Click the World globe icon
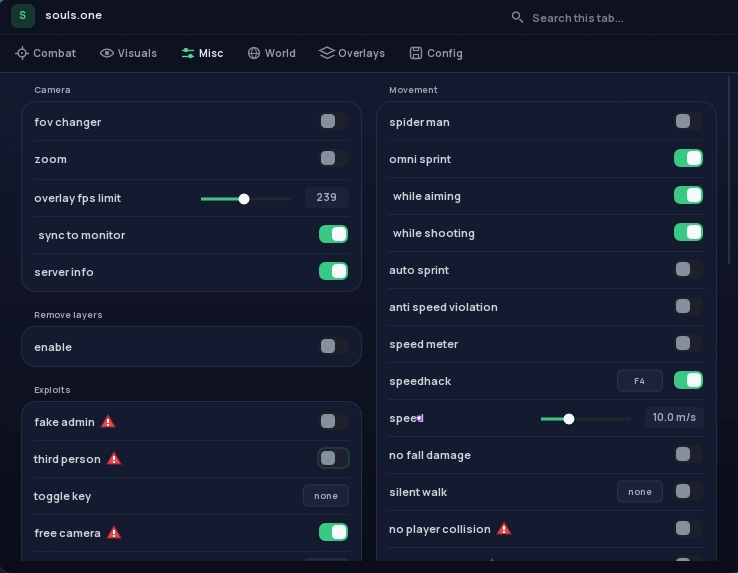 [x=254, y=53]
